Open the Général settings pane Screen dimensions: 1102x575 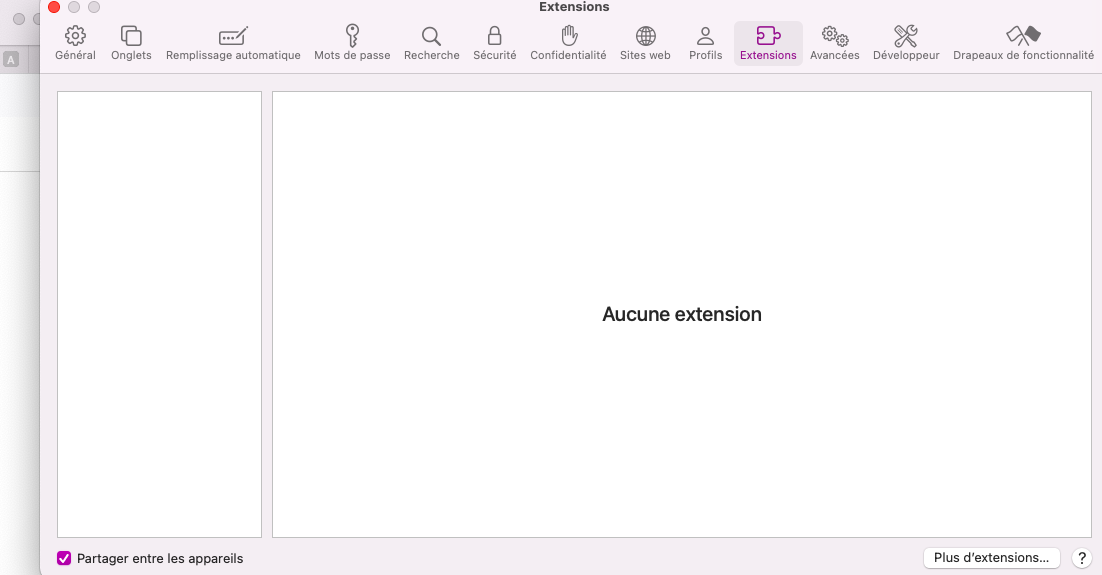pyautogui.click(x=75, y=44)
